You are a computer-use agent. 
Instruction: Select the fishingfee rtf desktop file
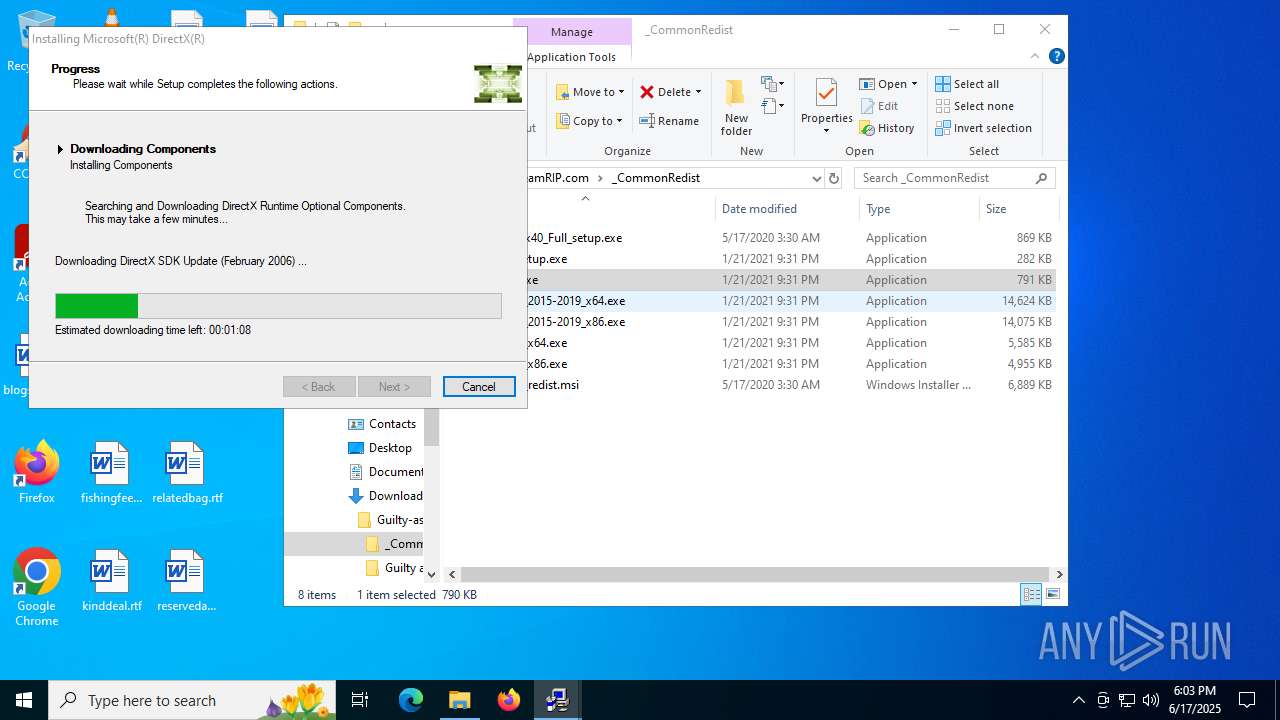[111, 473]
